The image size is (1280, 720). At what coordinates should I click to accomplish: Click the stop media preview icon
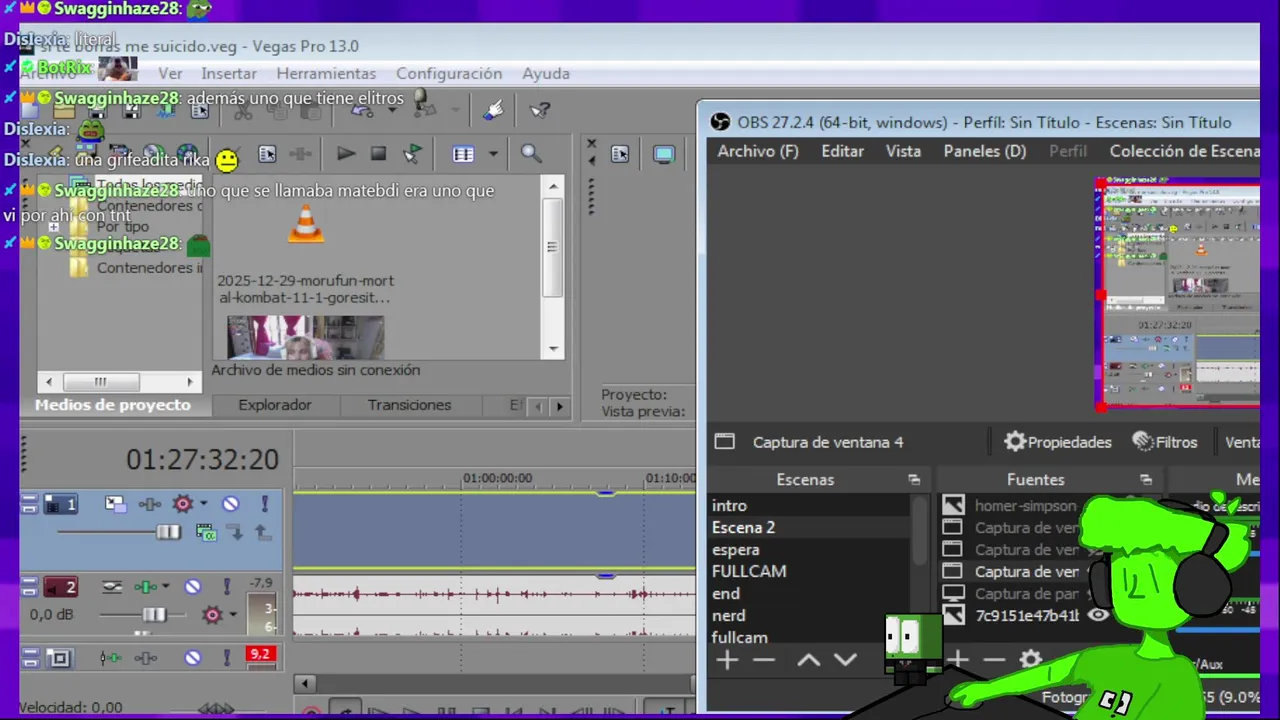pos(378,154)
